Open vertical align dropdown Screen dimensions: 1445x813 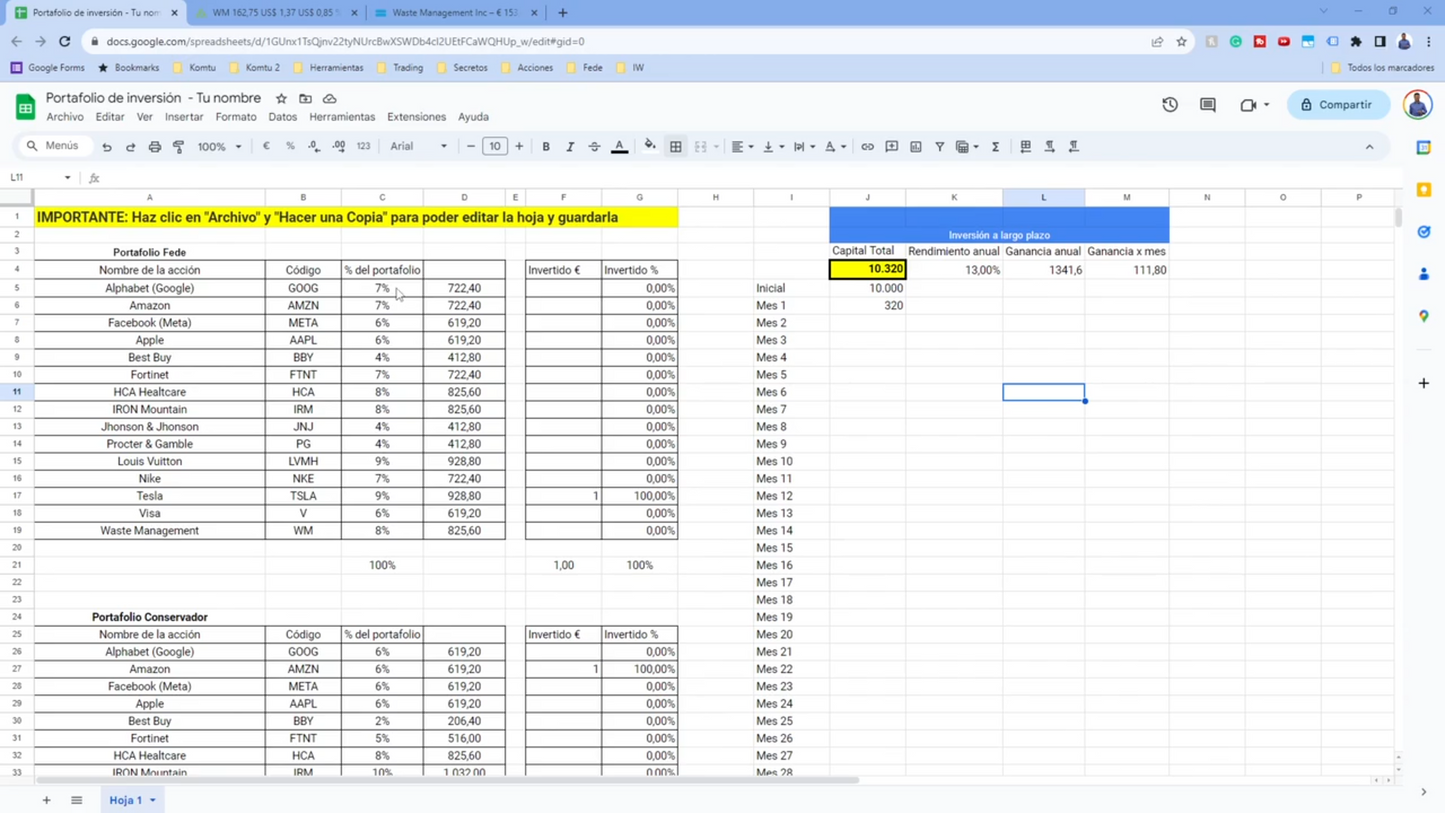(773, 146)
